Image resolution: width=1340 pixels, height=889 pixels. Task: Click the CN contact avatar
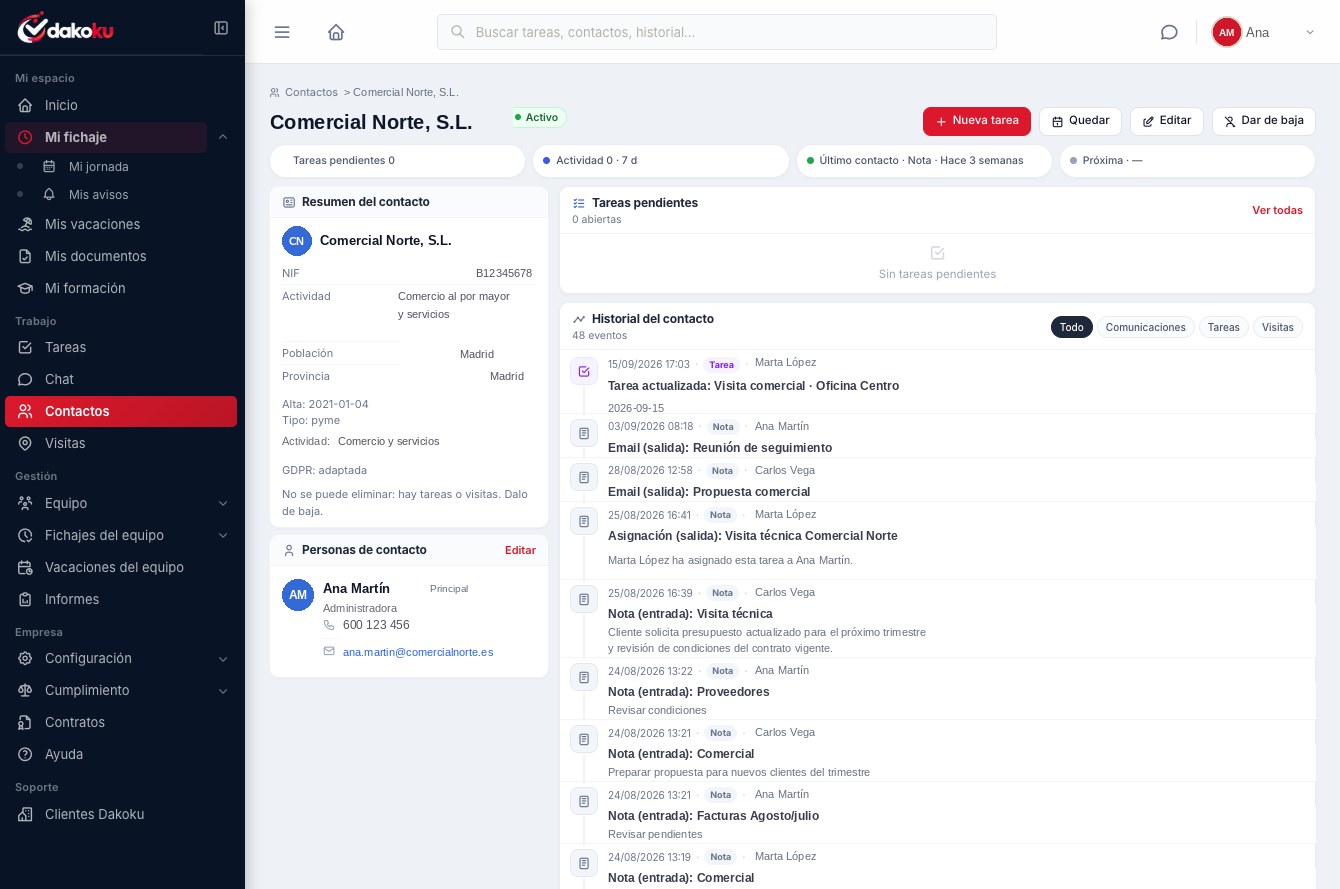(297, 241)
